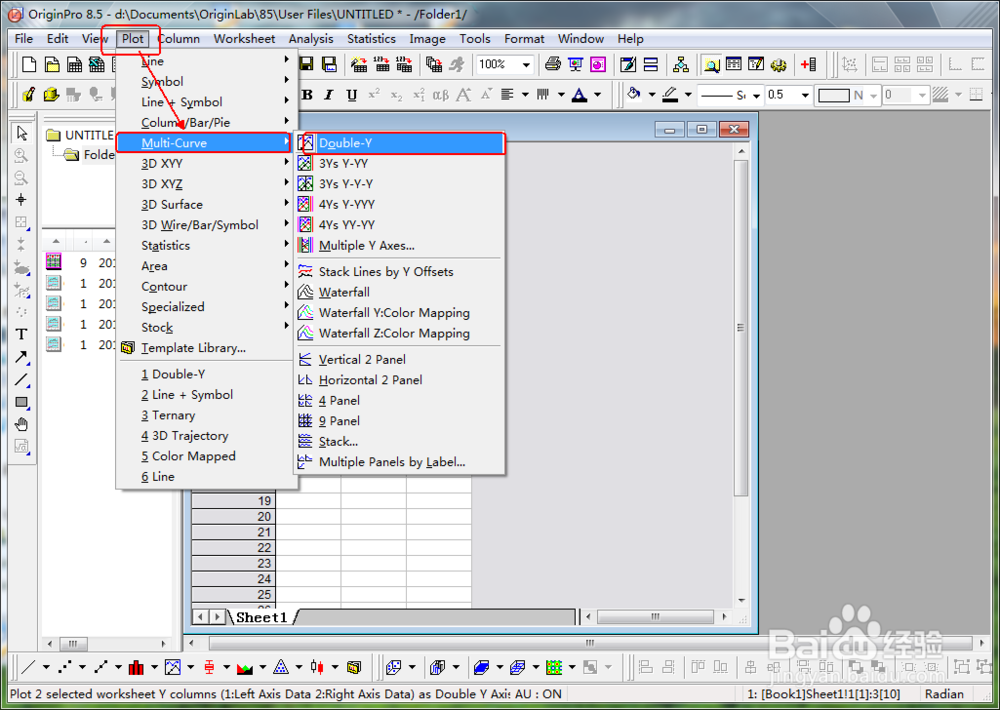Viewport: 1000px width, 710px height.
Task: Click AU : ON in status bar
Action: [538, 694]
